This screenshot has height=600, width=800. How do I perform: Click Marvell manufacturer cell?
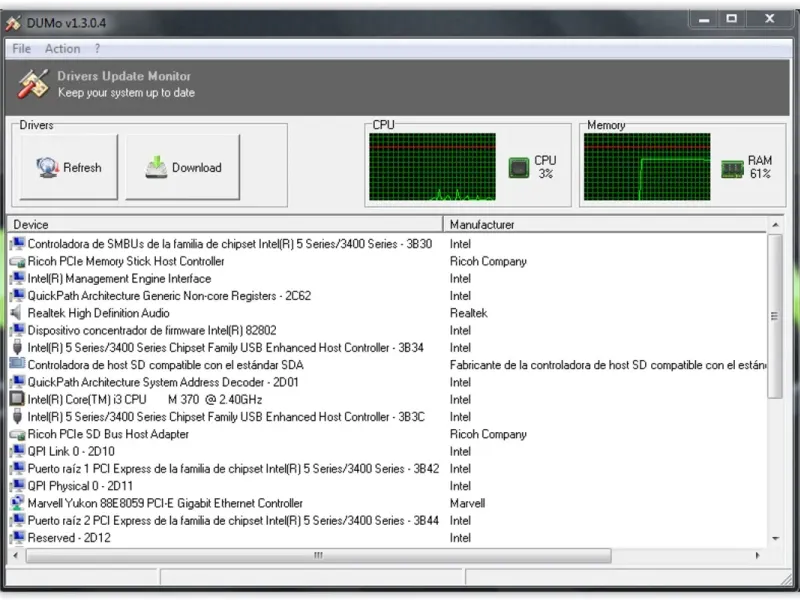467,504
